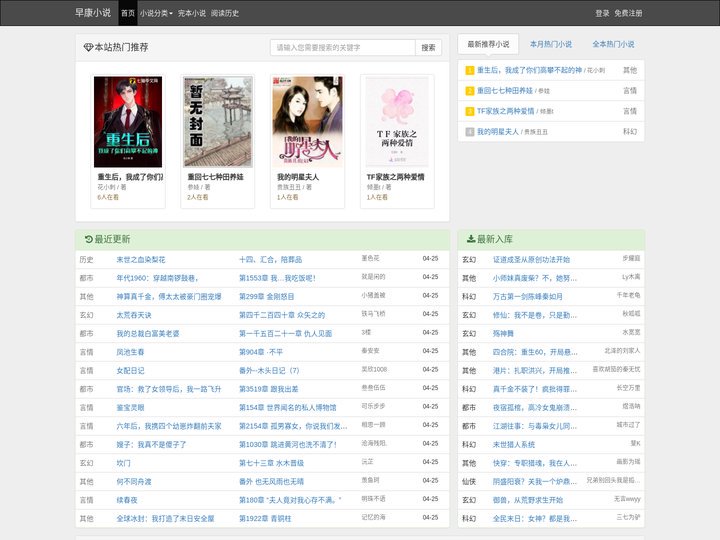Click the 早康小说 site logo
720x540 pixels.
point(93,13)
